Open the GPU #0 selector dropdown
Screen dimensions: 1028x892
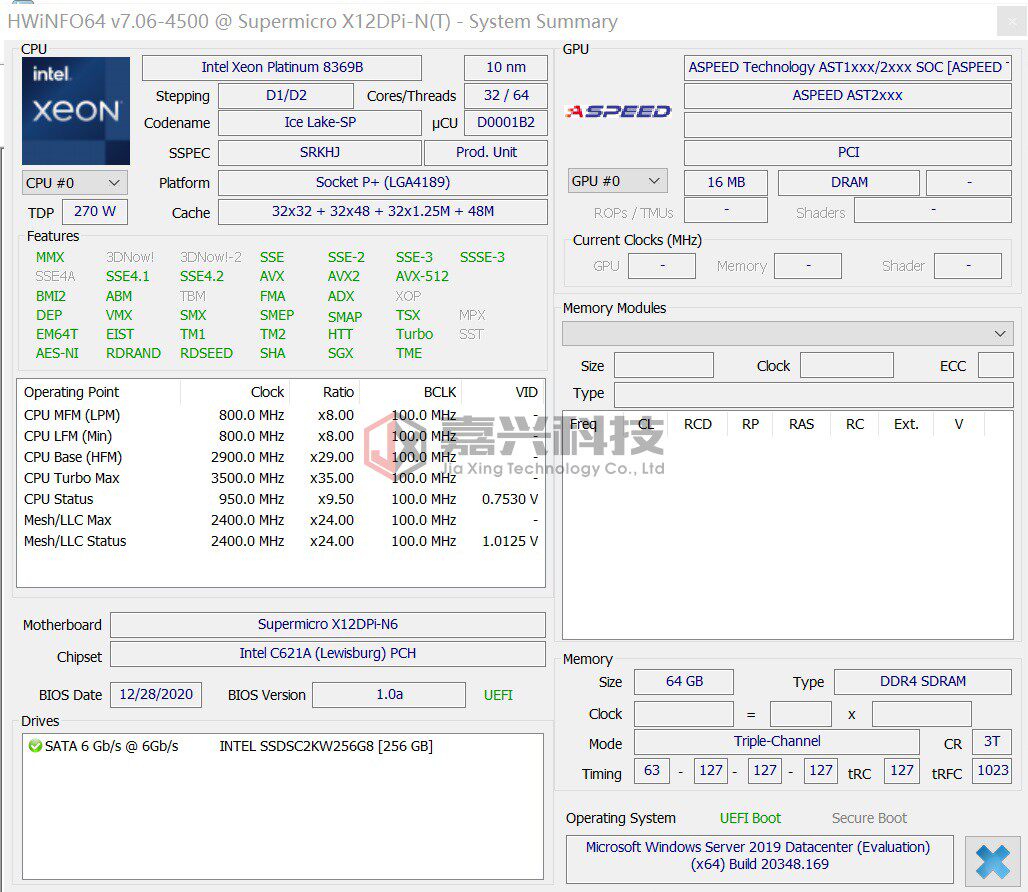point(617,181)
